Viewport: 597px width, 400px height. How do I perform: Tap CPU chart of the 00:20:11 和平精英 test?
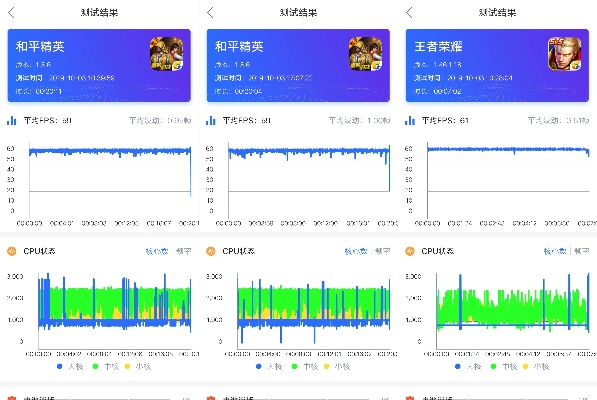[x=114, y=311]
